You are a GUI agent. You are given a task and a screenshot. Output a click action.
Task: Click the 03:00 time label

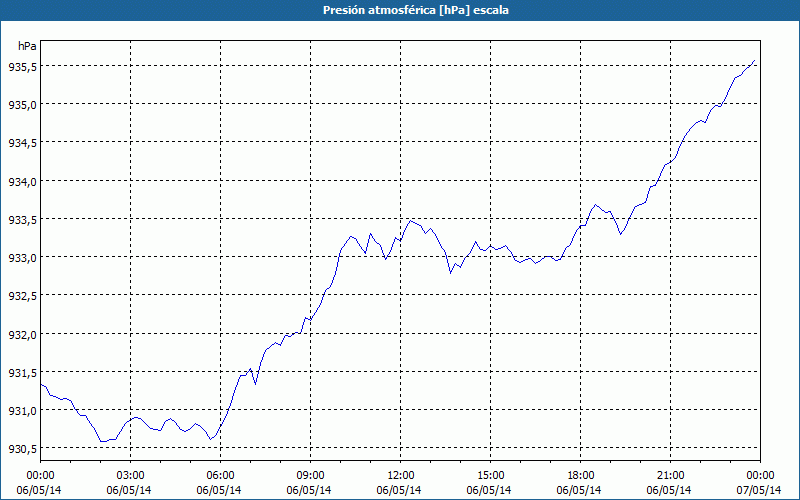tap(131, 476)
